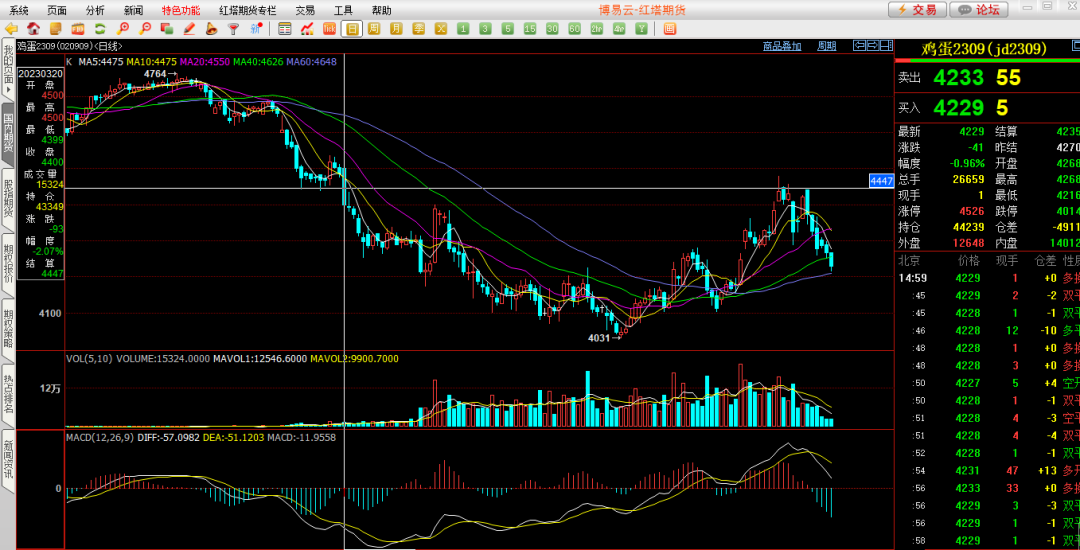The image size is (1080, 550).
Task: Click the 论坛 forum button
Action: click(979, 10)
